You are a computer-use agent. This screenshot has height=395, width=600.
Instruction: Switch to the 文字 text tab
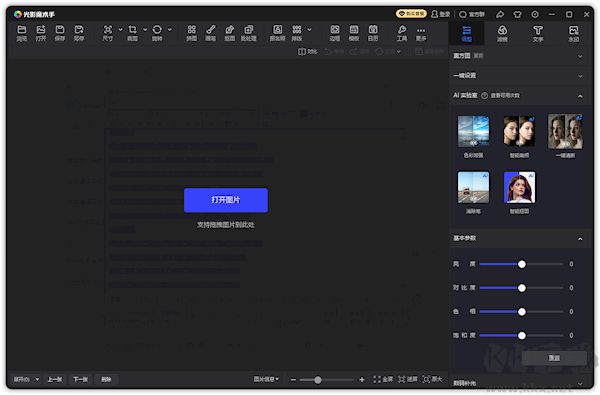click(x=538, y=34)
